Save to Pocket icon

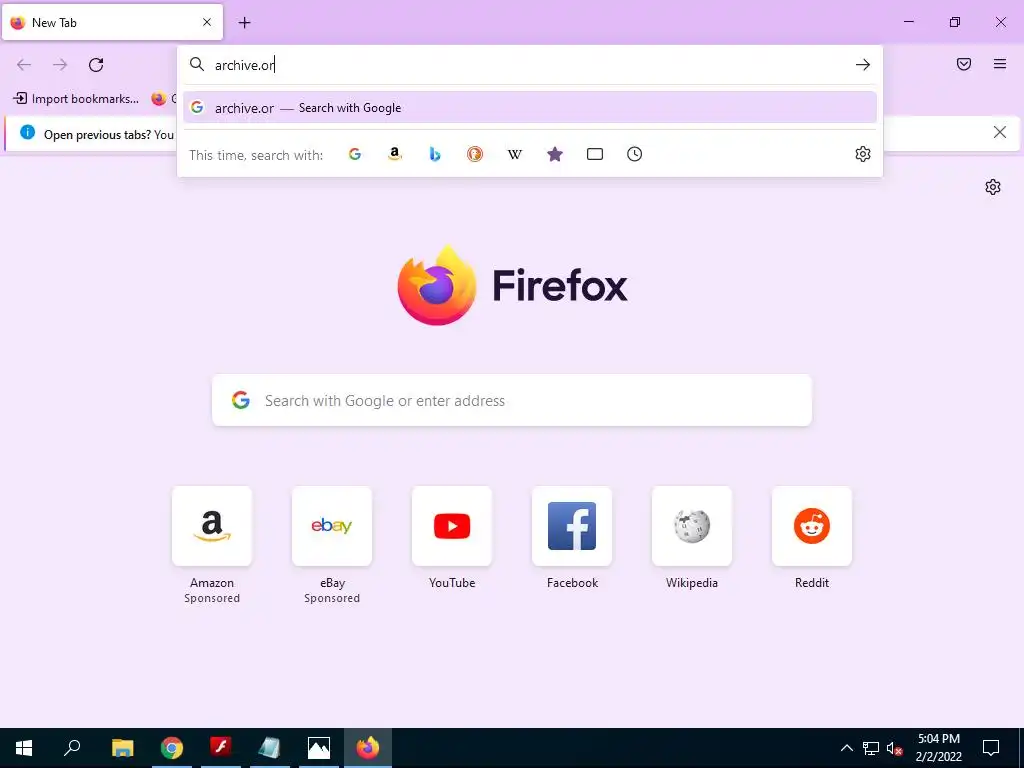click(x=964, y=64)
